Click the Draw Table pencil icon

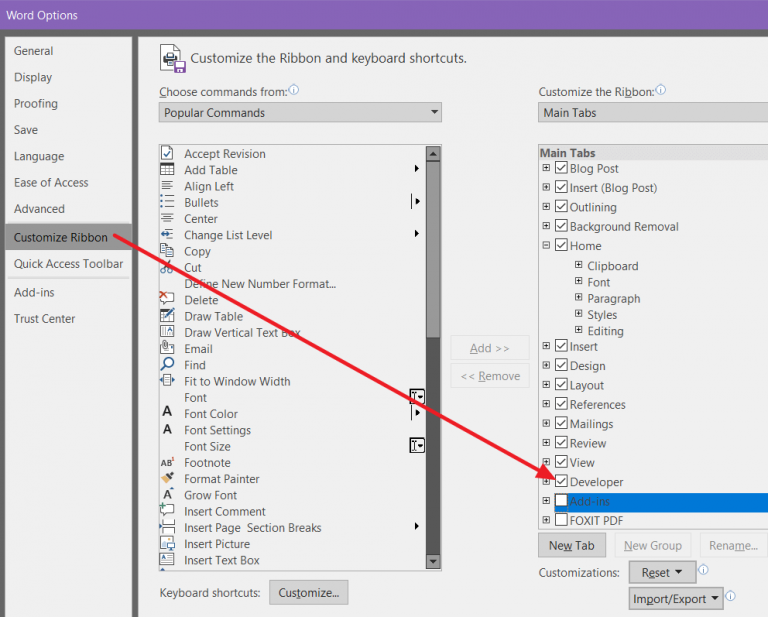click(167, 315)
